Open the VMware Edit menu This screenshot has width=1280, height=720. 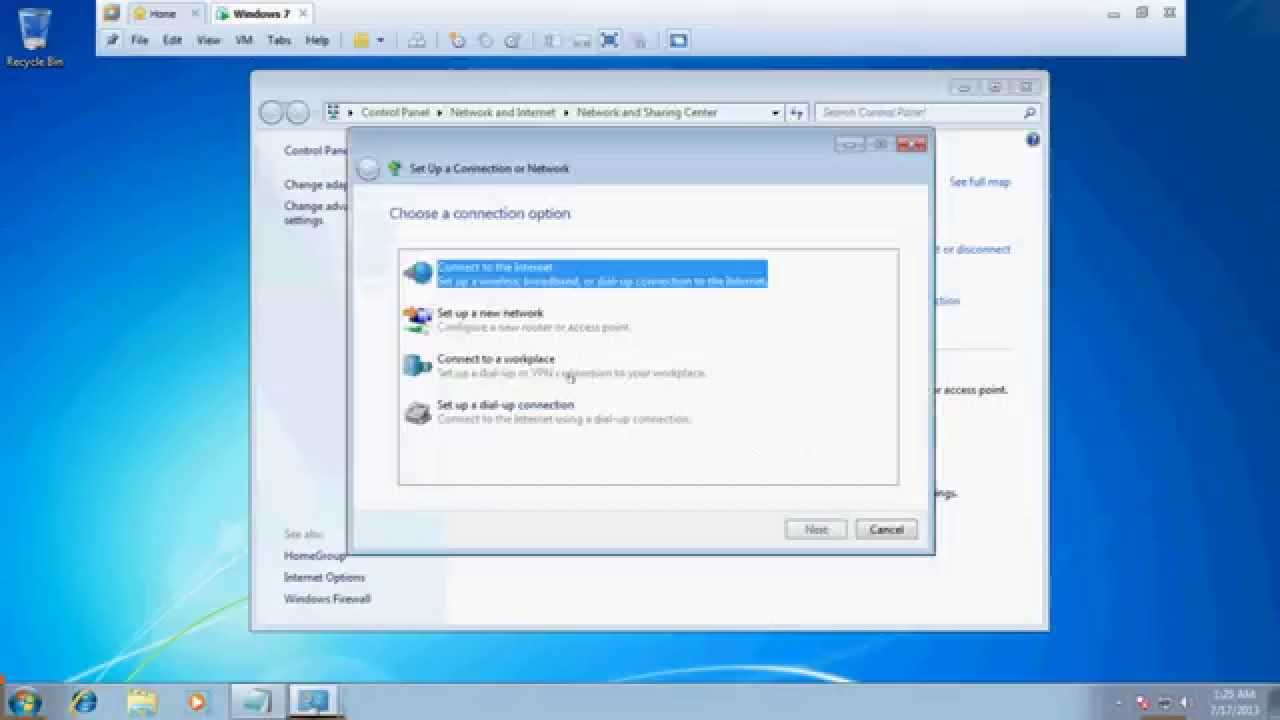point(173,40)
